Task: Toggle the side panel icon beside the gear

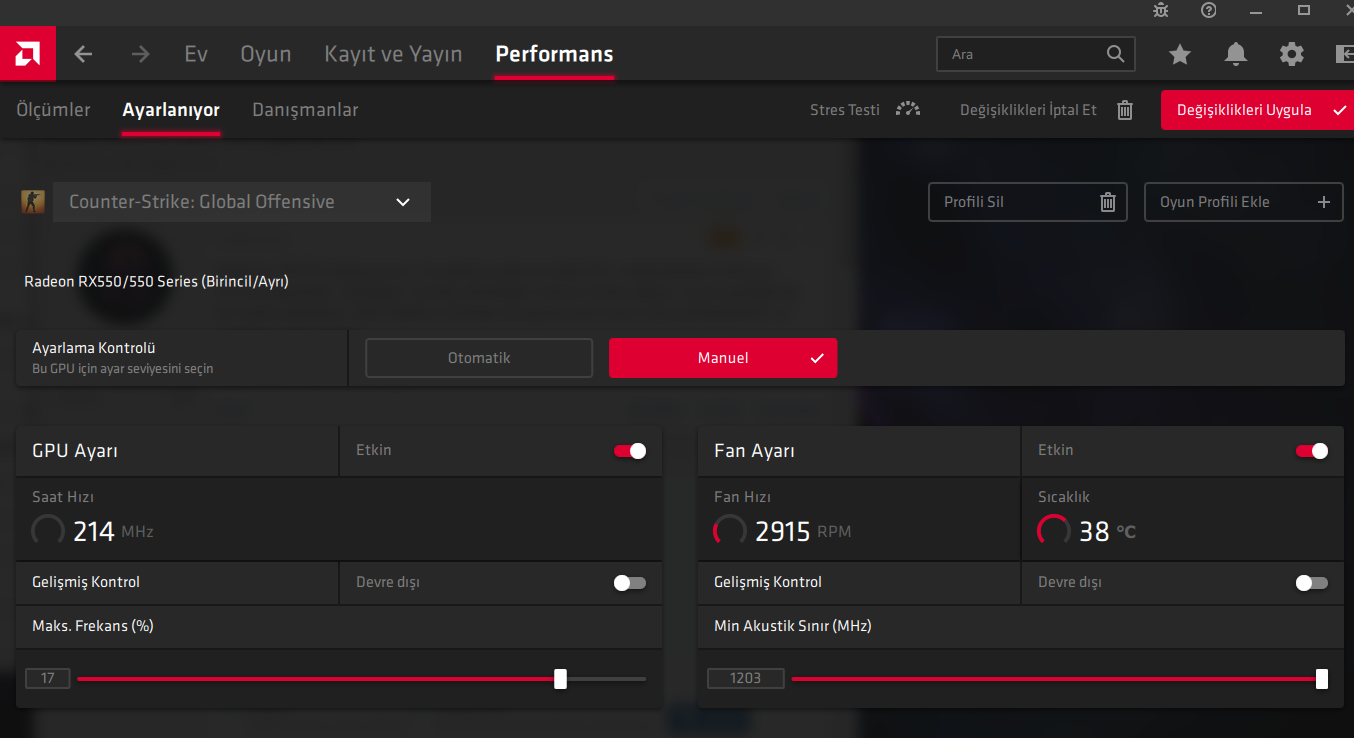Action: (1344, 54)
